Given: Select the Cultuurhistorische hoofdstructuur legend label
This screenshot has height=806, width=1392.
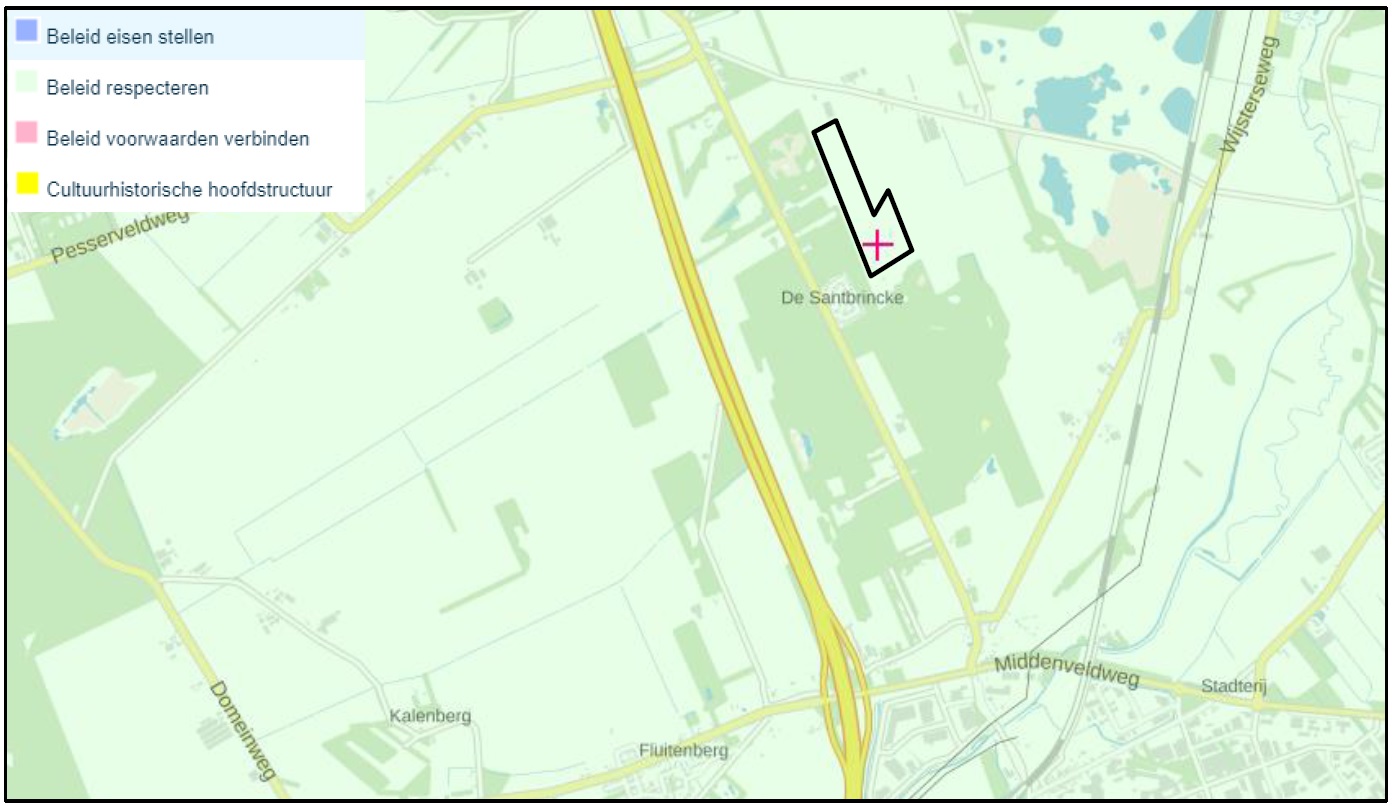Looking at the screenshot, I should pos(189,188).
